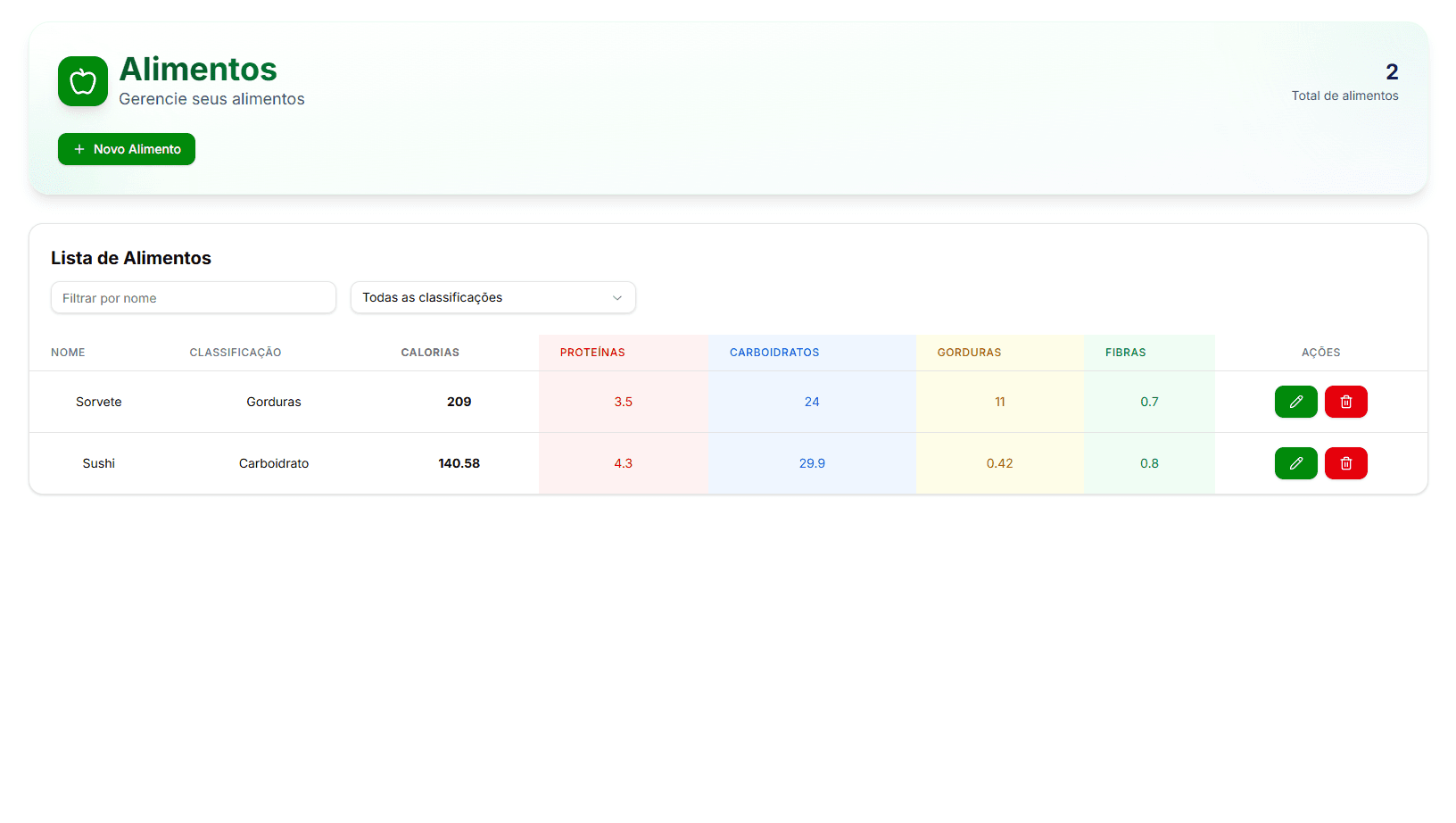Click the green apple logo icon
This screenshot has height=823, width=1456.
click(x=83, y=81)
